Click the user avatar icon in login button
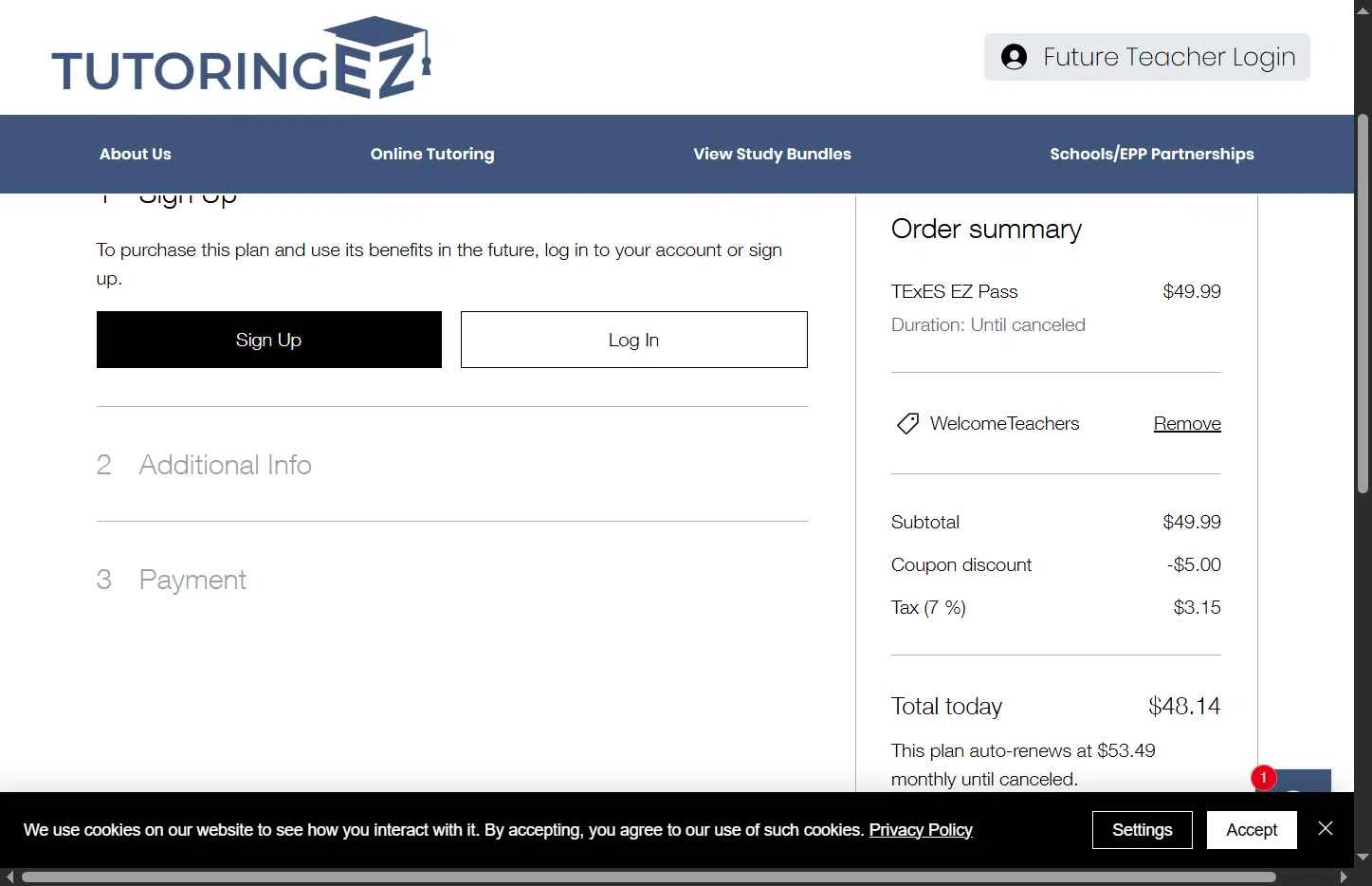The width and height of the screenshot is (1372, 886). 1014,57
